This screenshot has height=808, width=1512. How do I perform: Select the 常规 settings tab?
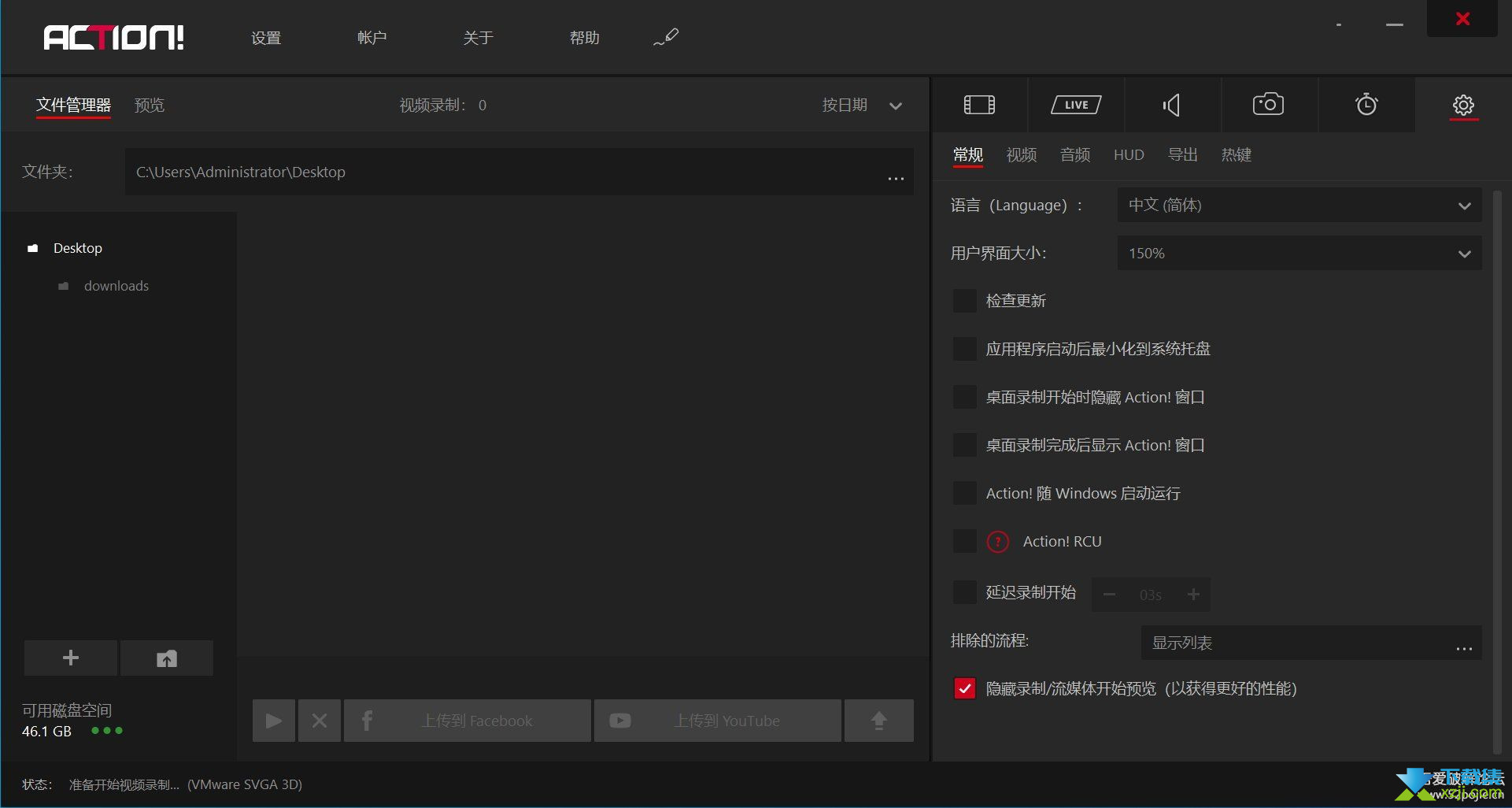pyautogui.click(x=968, y=154)
